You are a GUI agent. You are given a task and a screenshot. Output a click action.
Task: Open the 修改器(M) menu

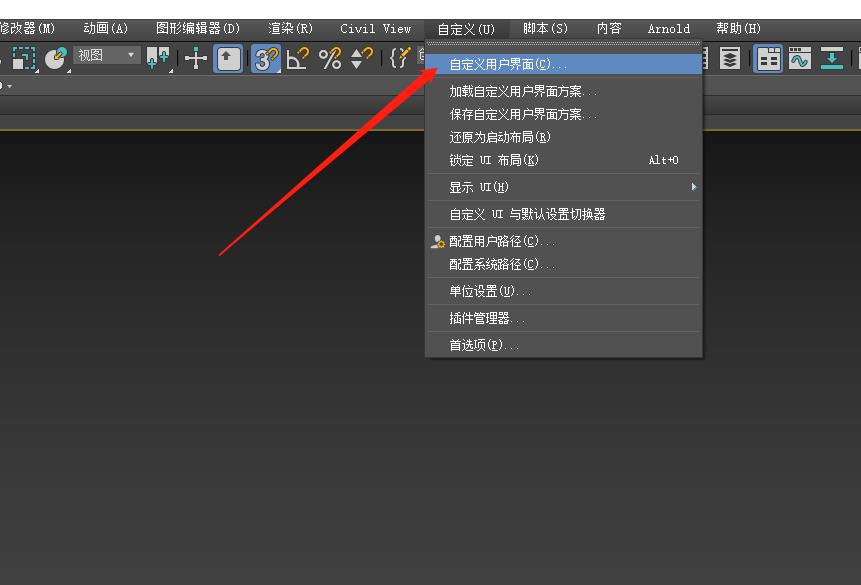click(26, 29)
